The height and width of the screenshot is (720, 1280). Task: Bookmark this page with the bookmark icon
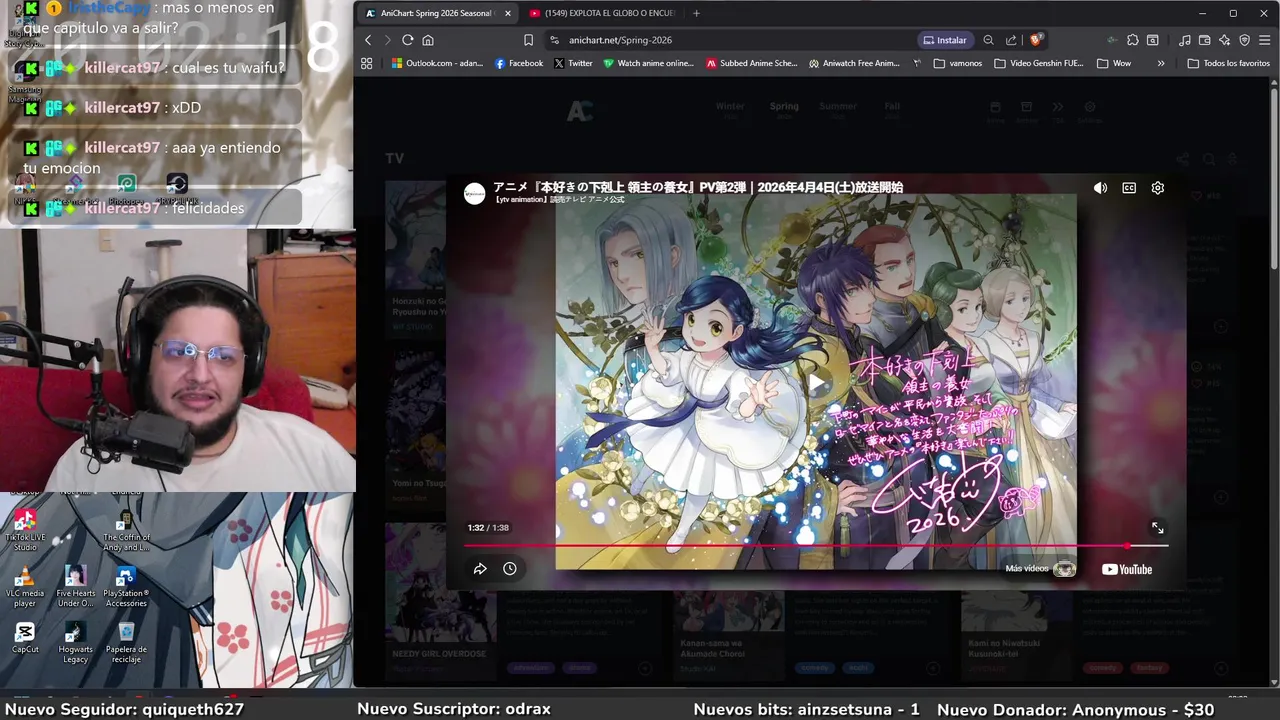528,40
